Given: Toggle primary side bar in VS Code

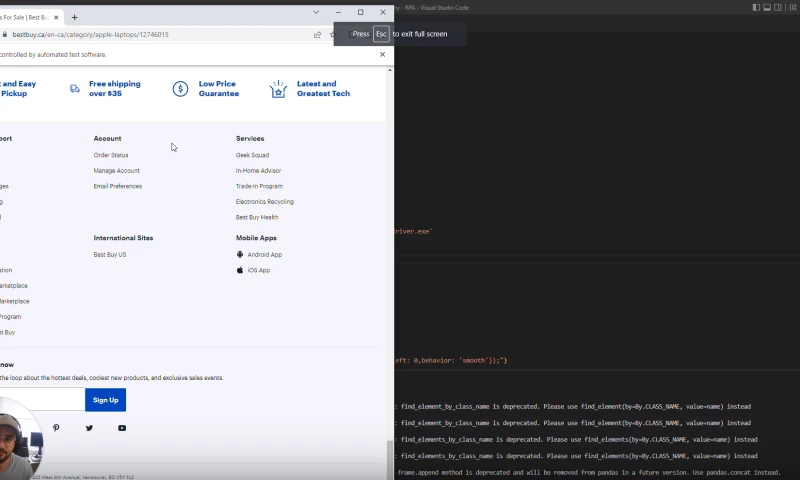Looking at the screenshot, I should tap(756, 7).
